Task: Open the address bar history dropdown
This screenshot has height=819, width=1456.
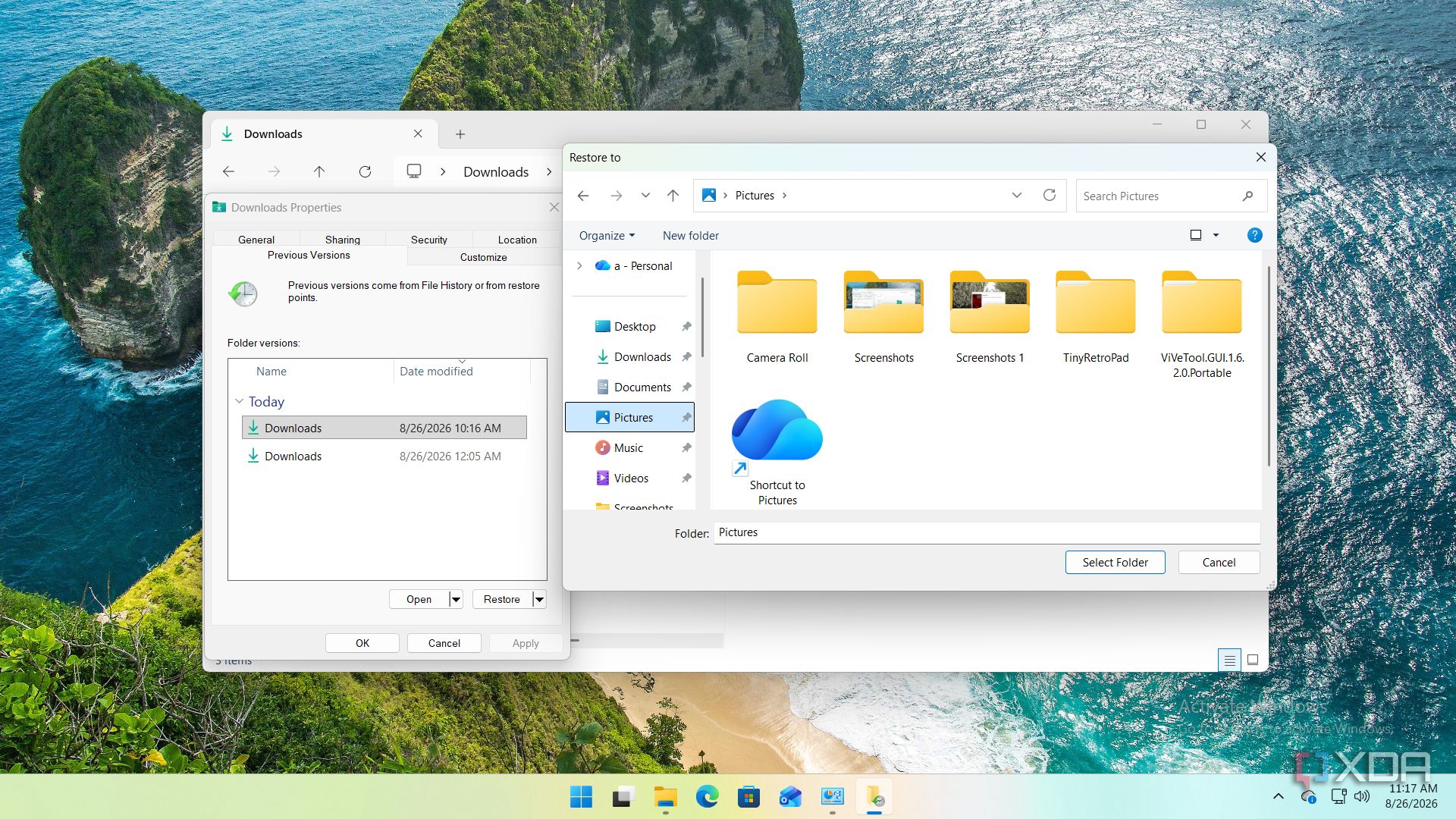Action: point(1016,196)
